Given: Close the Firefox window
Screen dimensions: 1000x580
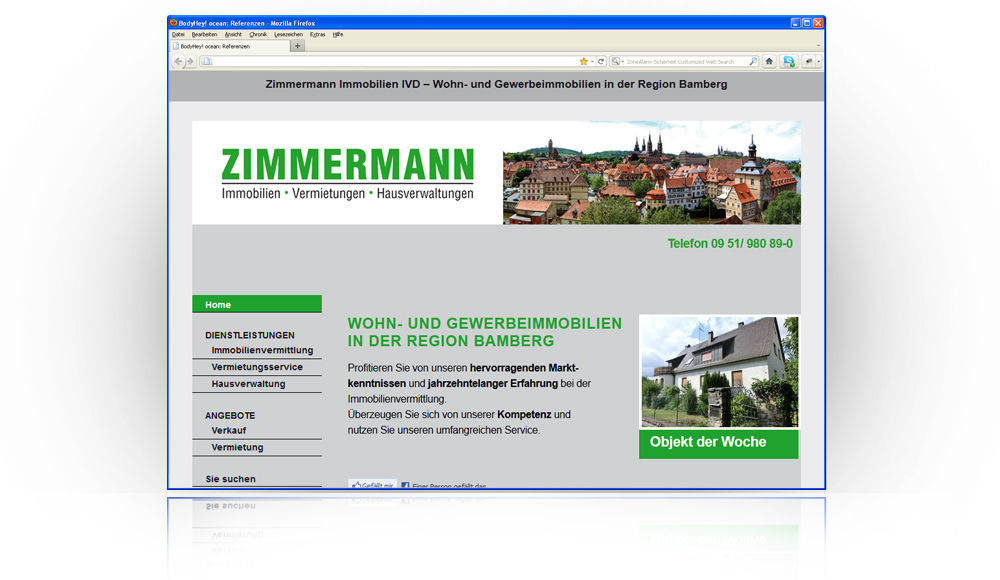Looking at the screenshot, I should [818, 23].
